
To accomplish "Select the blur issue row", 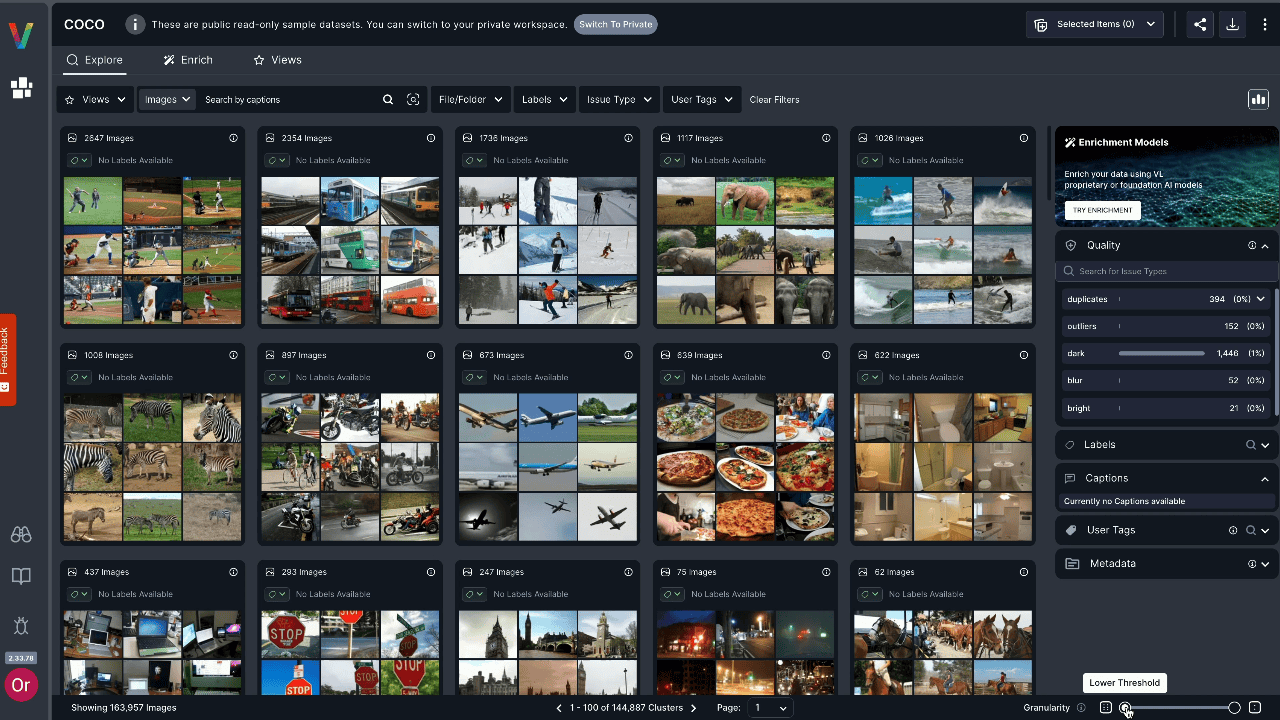I will (x=1166, y=380).
